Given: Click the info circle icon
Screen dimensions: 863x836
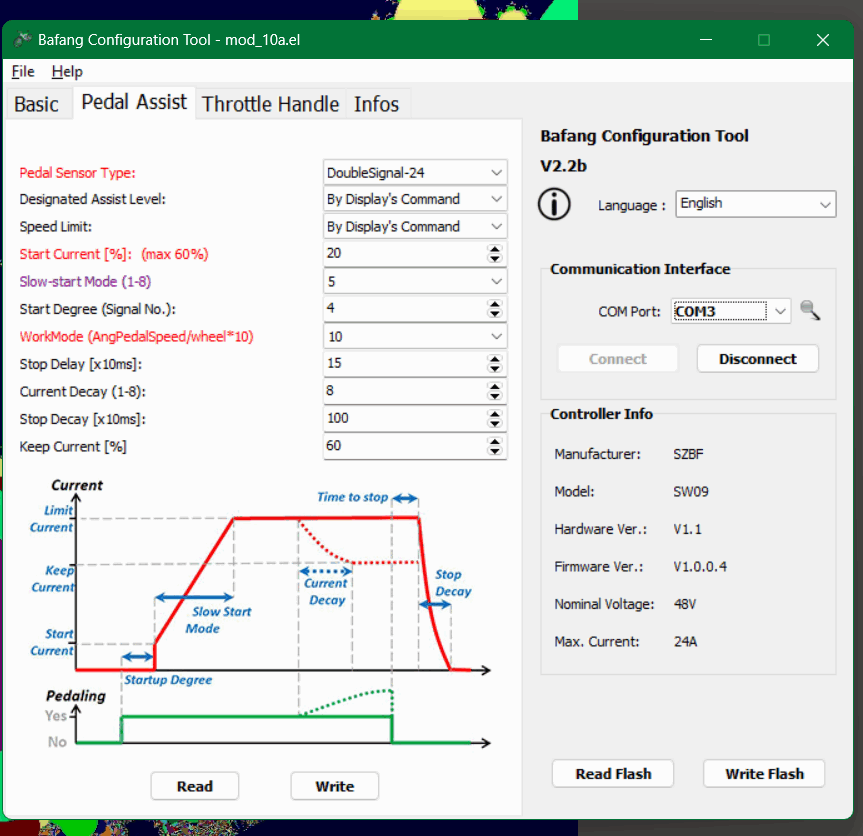Looking at the screenshot, I should click(x=554, y=204).
